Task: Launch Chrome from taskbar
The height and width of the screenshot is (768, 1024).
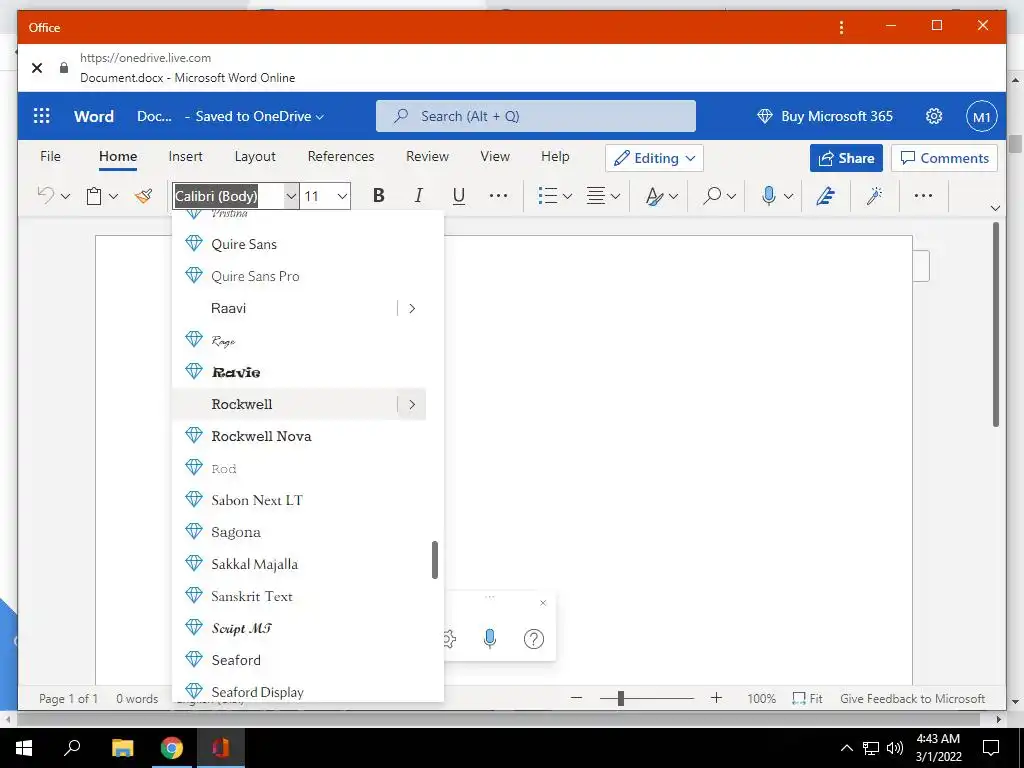Action: 171,747
